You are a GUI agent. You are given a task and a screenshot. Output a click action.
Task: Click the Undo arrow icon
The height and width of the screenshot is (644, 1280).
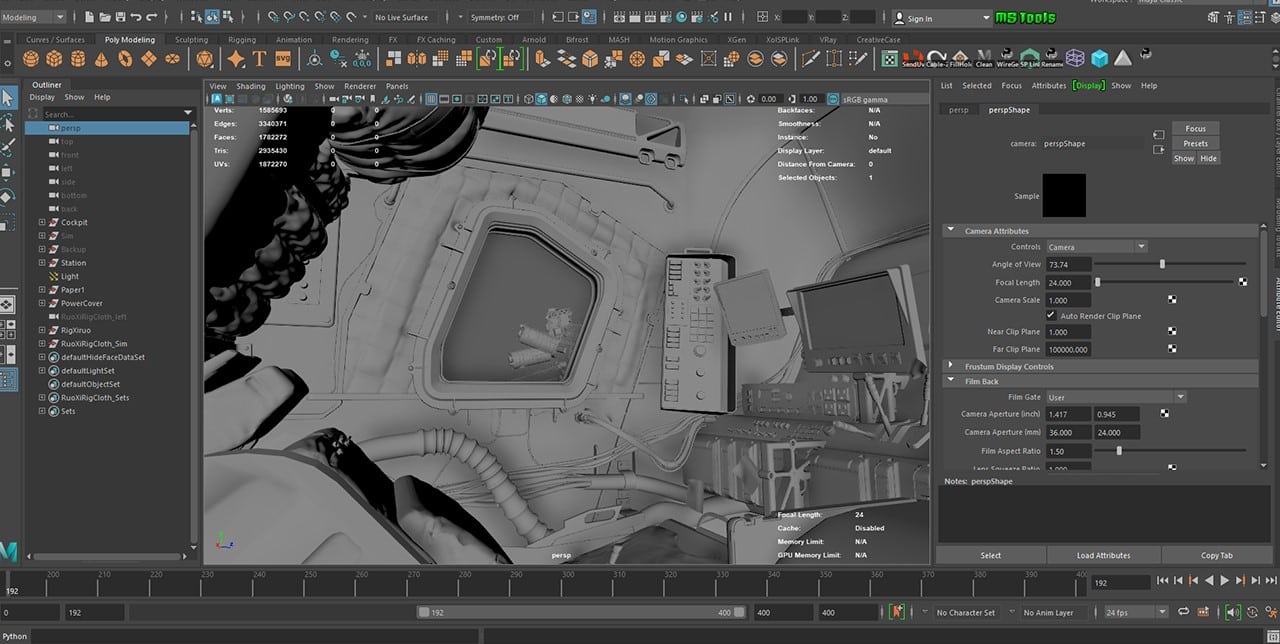pyautogui.click(x=136, y=17)
